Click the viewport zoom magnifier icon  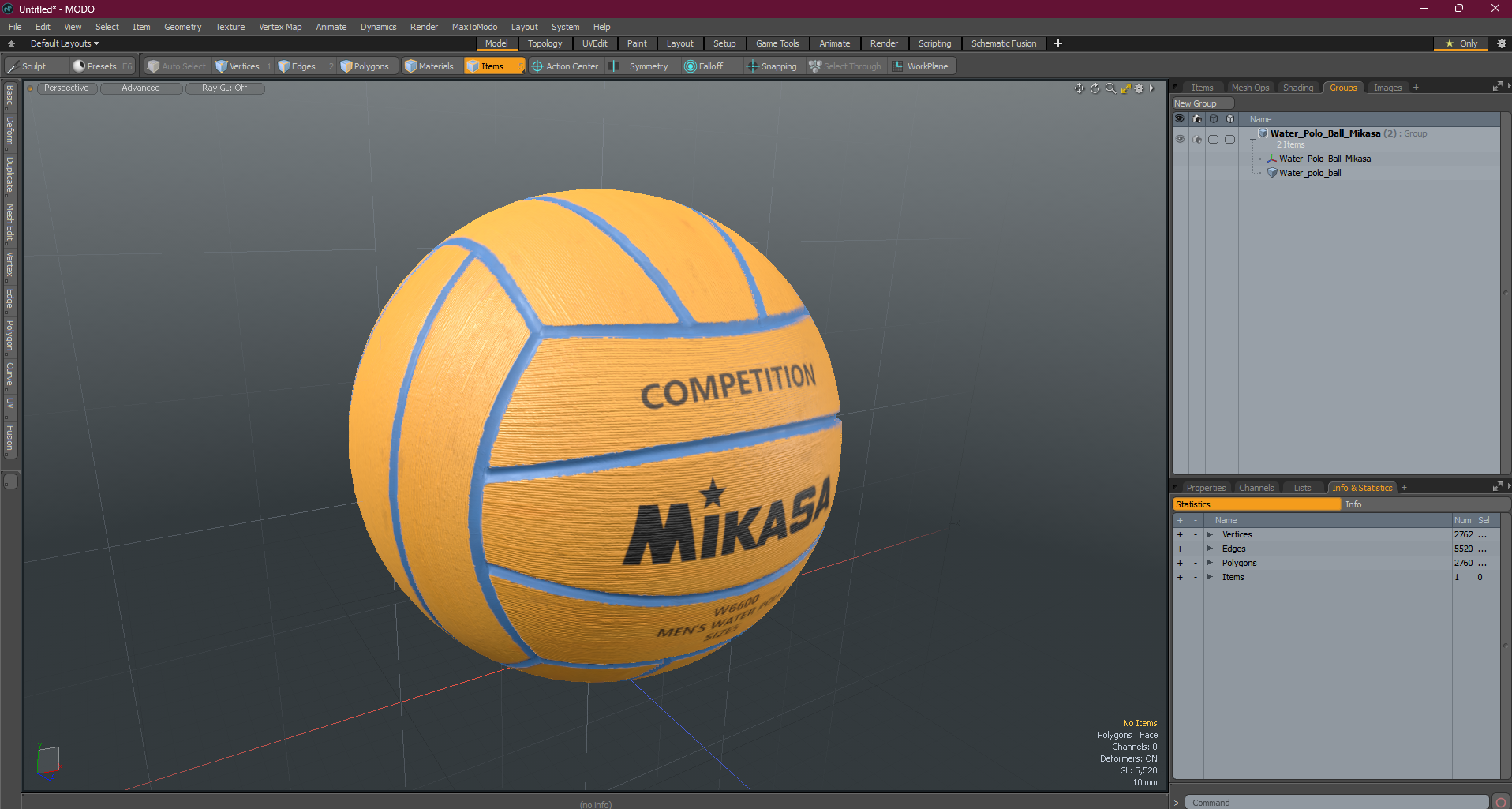pyautogui.click(x=1110, y=88)
